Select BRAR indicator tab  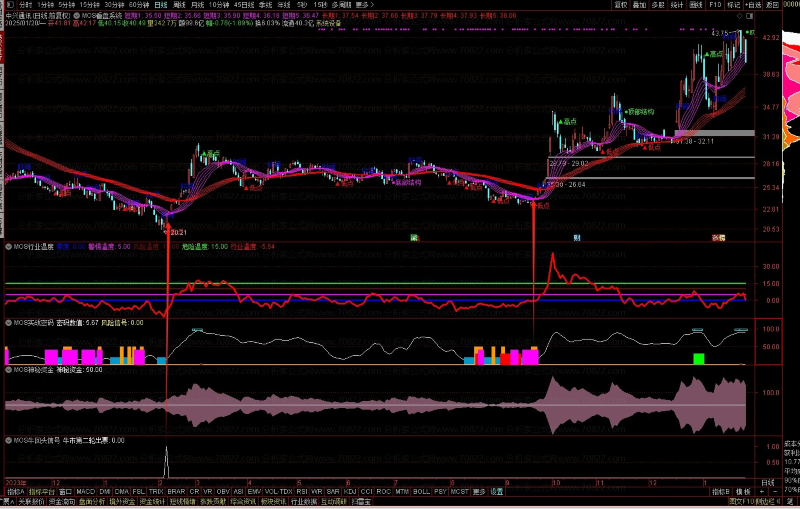point(176,492)
